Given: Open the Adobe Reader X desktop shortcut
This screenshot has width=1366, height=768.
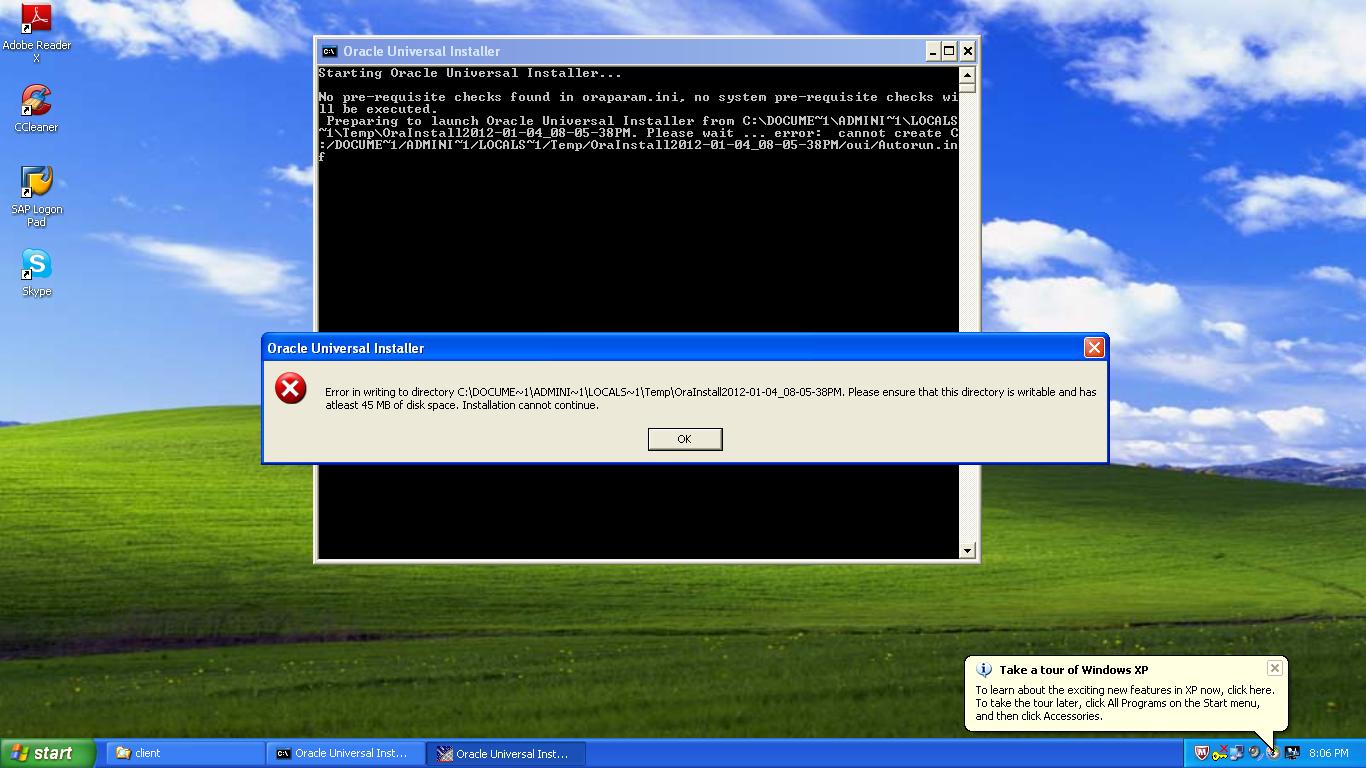Looking at the screenshot, I should (36, 33).
